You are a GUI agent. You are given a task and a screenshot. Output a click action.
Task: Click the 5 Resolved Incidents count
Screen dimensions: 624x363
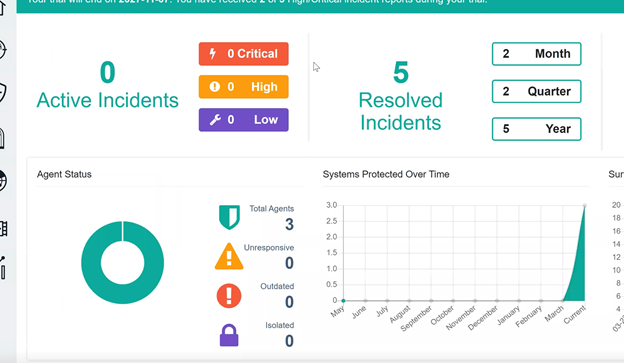coord(401,72)
